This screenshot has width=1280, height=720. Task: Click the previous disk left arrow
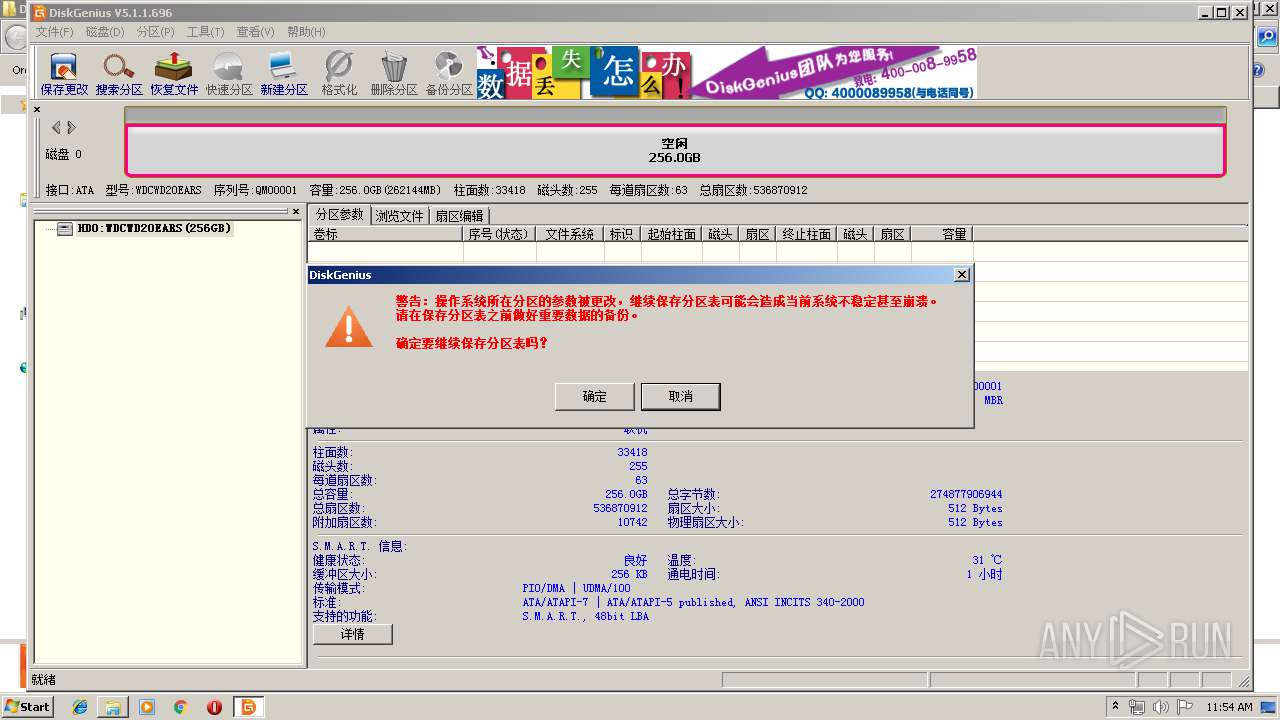click(x=56, y=127)
